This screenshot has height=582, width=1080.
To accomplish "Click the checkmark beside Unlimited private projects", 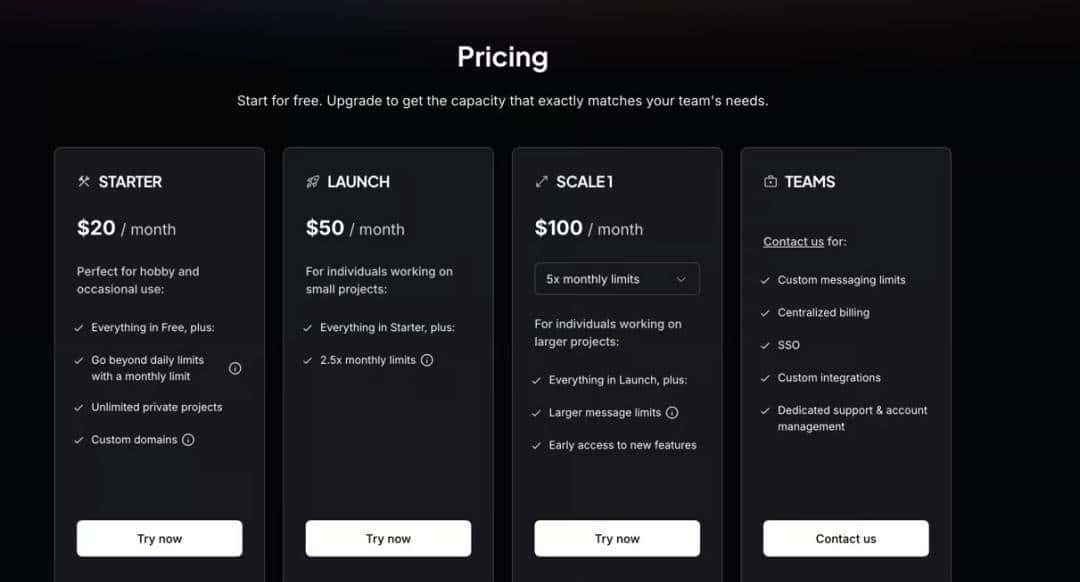I will [x=79, y=408].
